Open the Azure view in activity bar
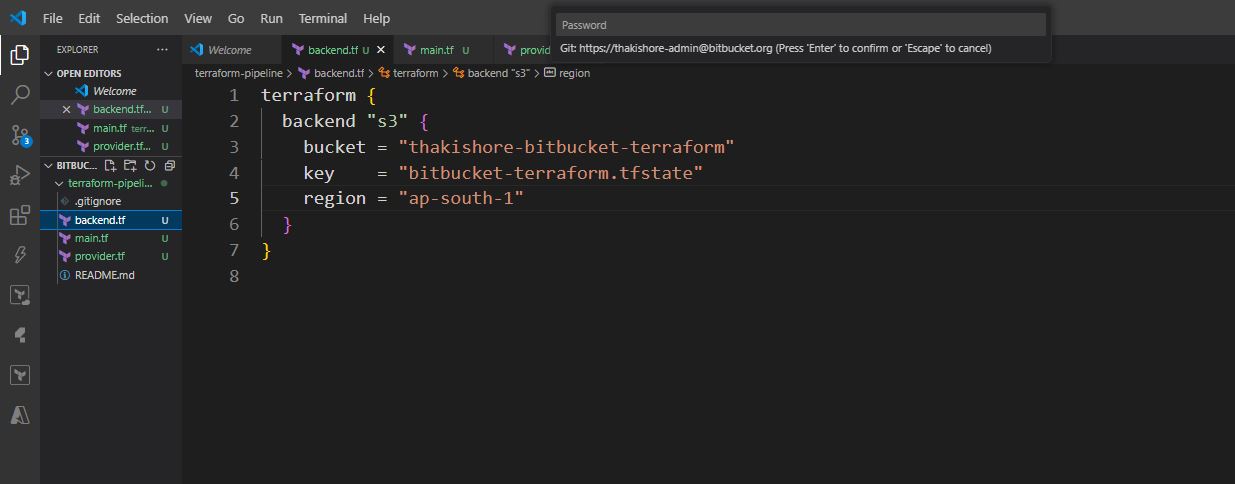1235x484 pixels. (x=19, y=415)
